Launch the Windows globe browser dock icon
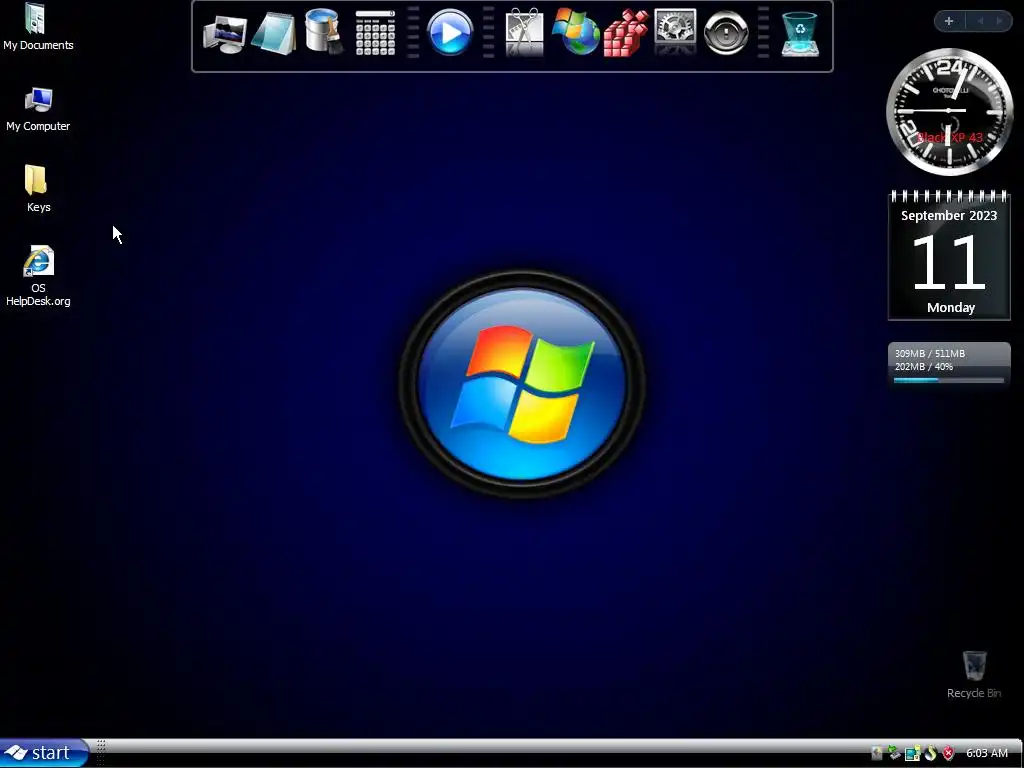This screenshot has height=768, width=1024. pyautogui.click(x=575, y=32)
